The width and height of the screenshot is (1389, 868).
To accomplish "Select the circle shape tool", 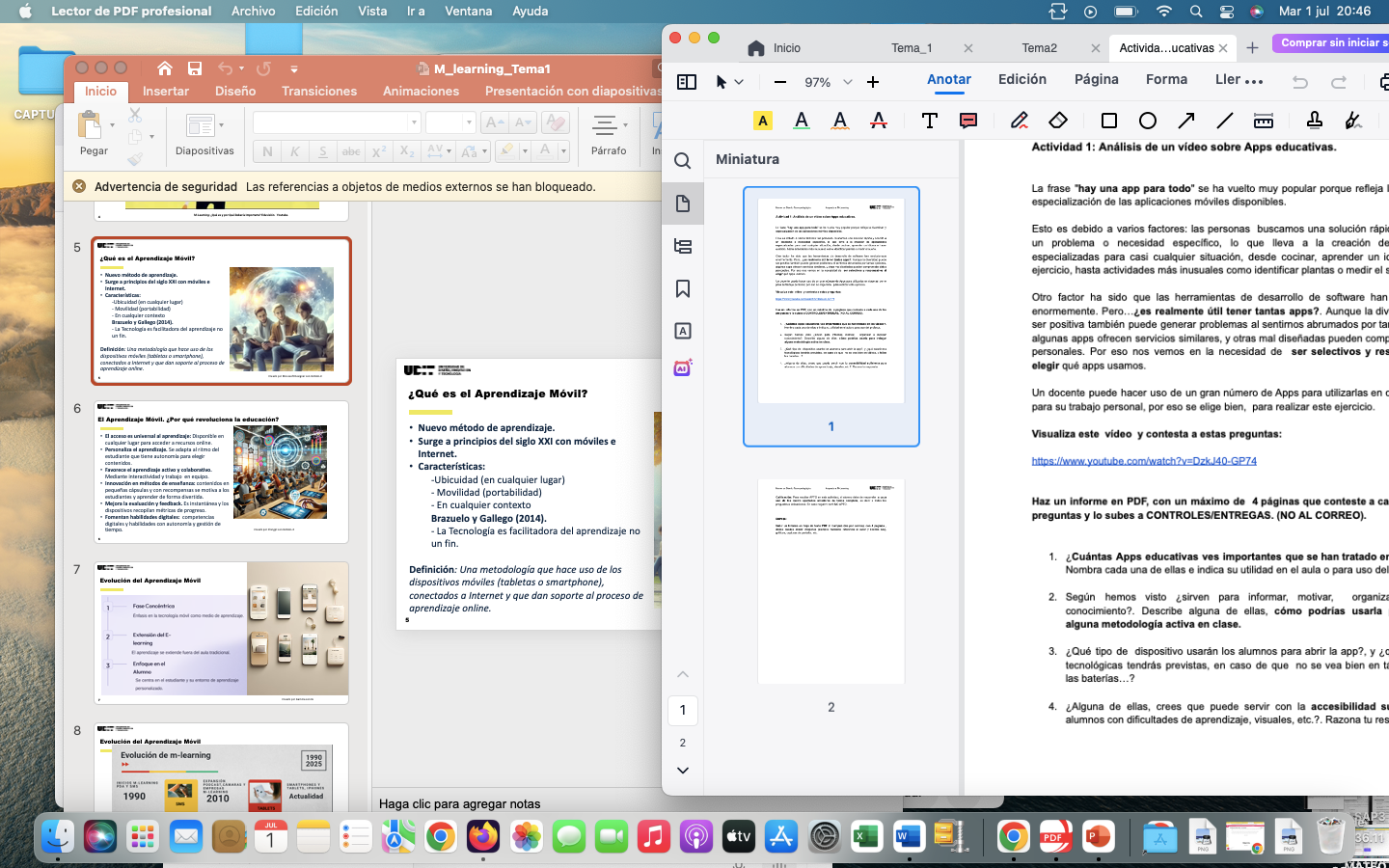I will click(x=1148, y=121).
